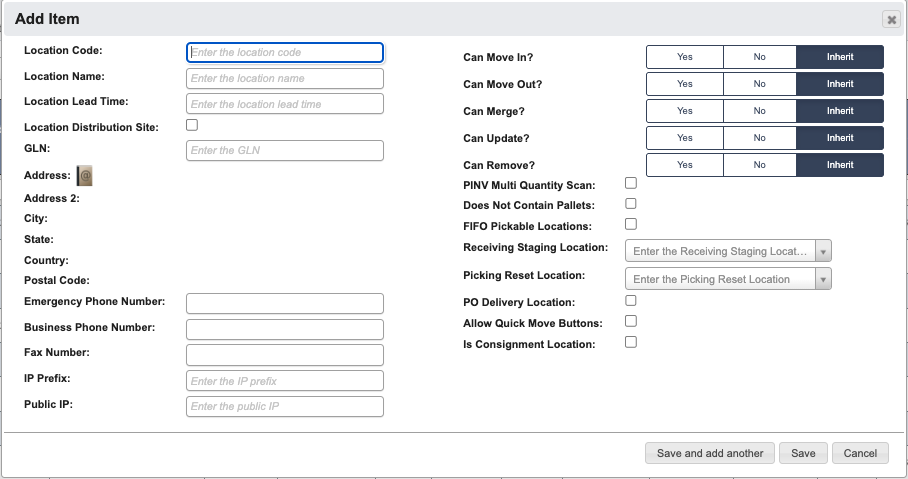The width and height of the screenshot is (908, 479).
Task: Open Picking Reset Location dropdown arrow
Action: (823, 279)
